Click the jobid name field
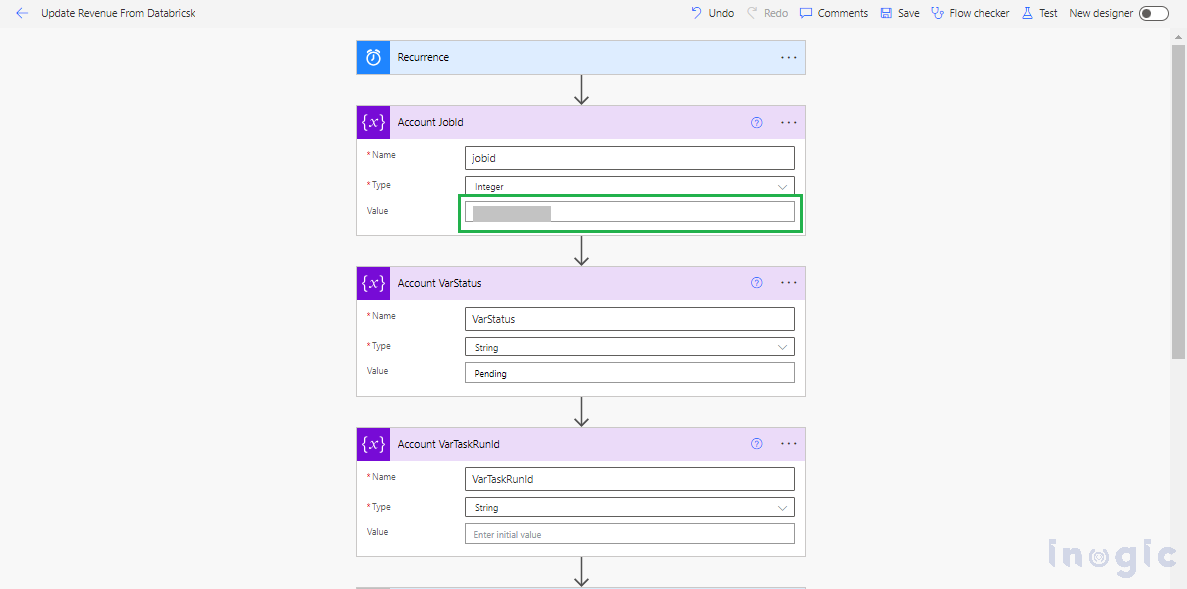Screen dimensions: 1187x589 tap(630, 158)
